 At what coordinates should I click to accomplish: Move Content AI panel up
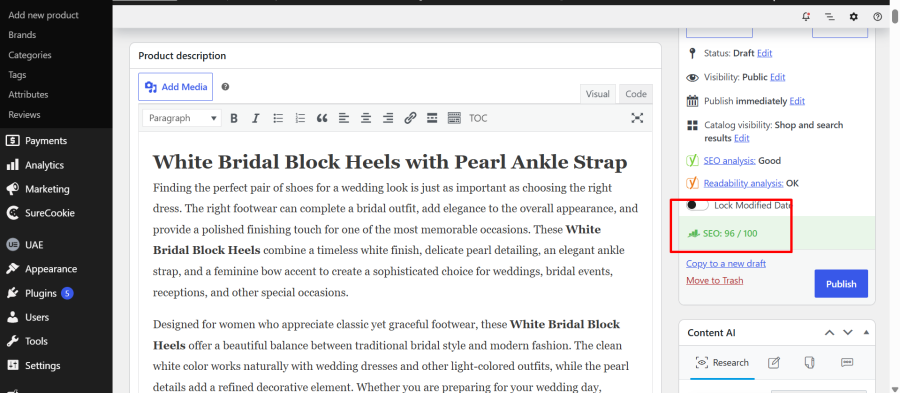pyautogui.click(x=829, y=333)
